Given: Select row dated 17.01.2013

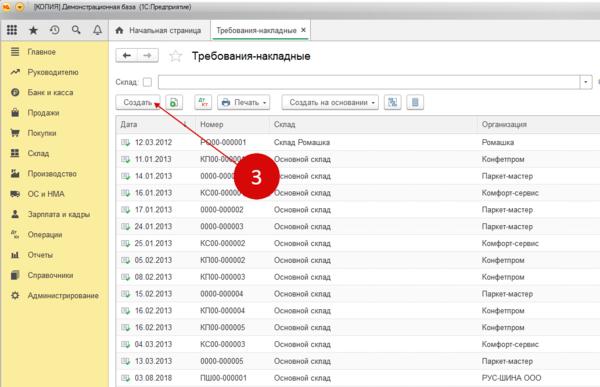Looking at the screenshot, I should click(x=358, y=210).
